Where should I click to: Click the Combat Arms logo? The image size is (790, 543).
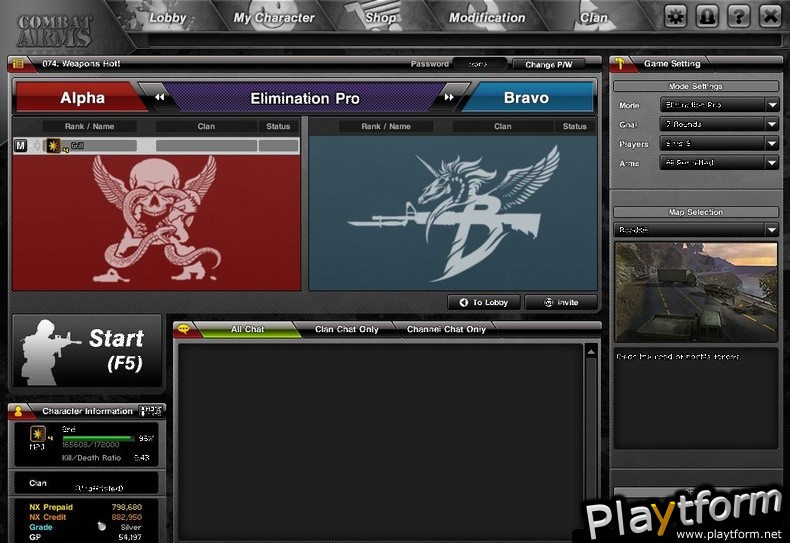point(55,31)
